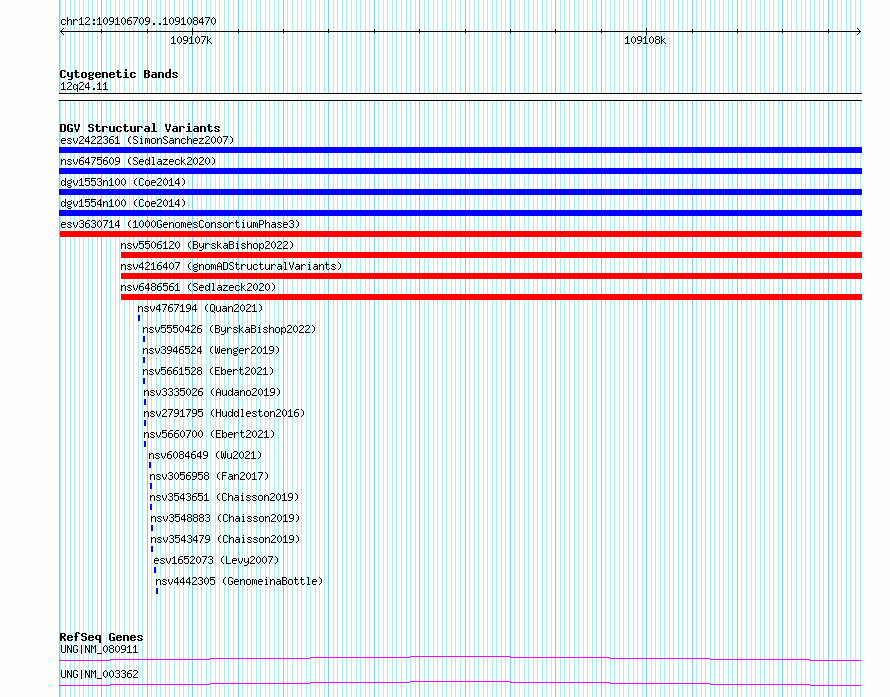This screenshot has width=890, height=697.
Task: Select esv1652073 (Levy2007) label
Action: [x=217, y=560]
